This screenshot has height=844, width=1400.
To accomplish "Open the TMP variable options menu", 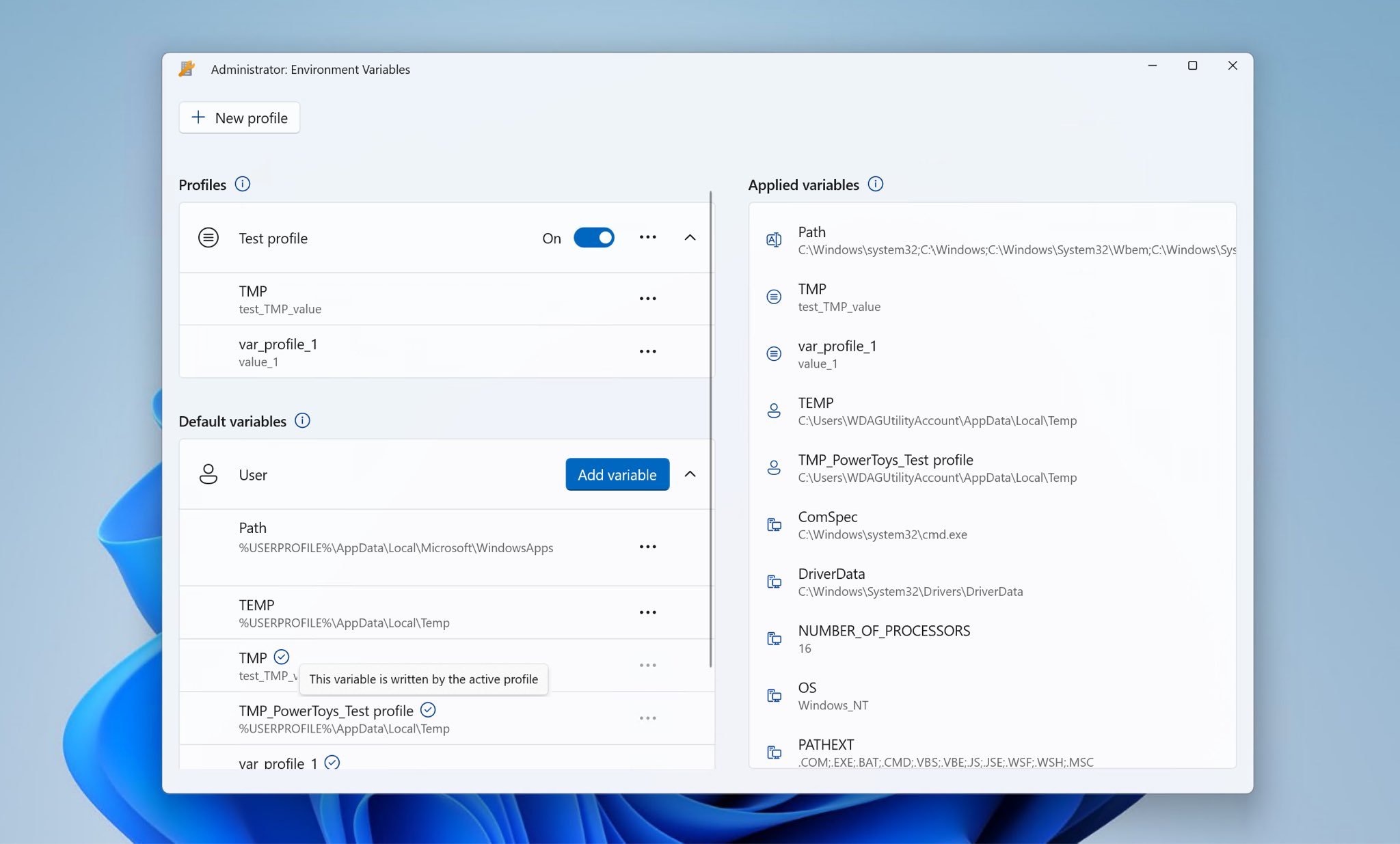I will point(648,298).
